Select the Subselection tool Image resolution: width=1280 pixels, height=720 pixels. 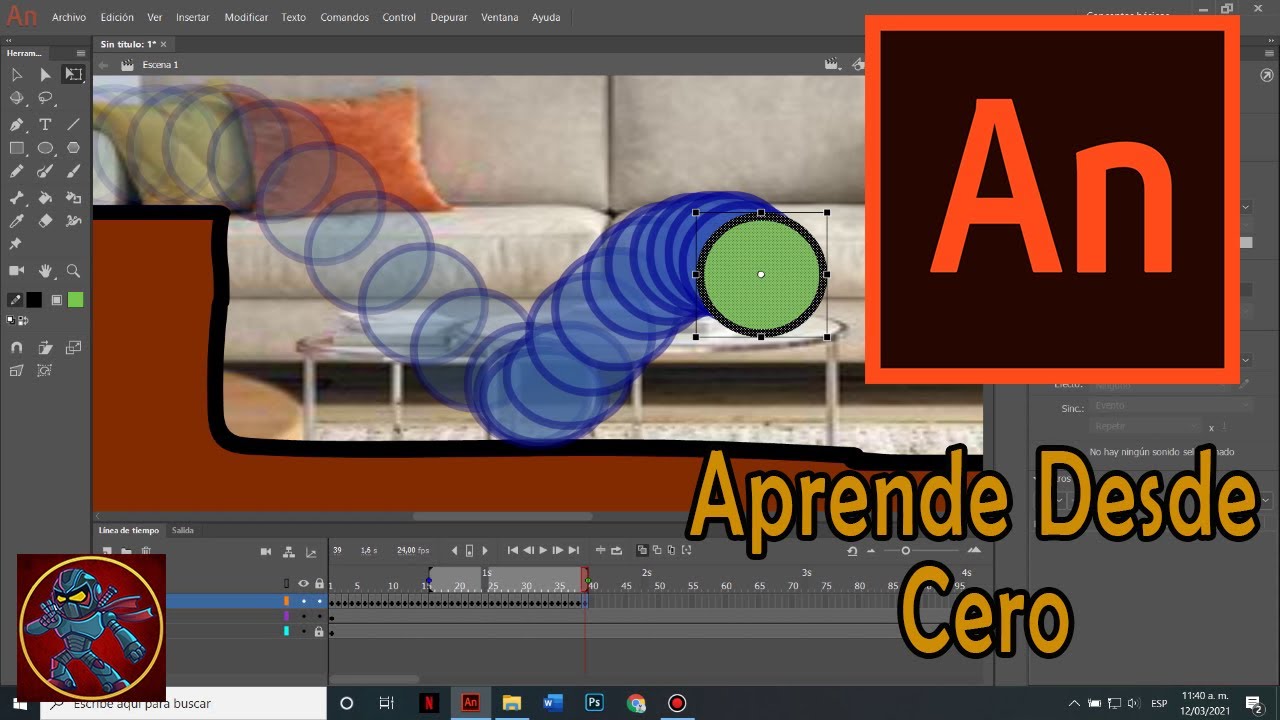coord(45,74)
